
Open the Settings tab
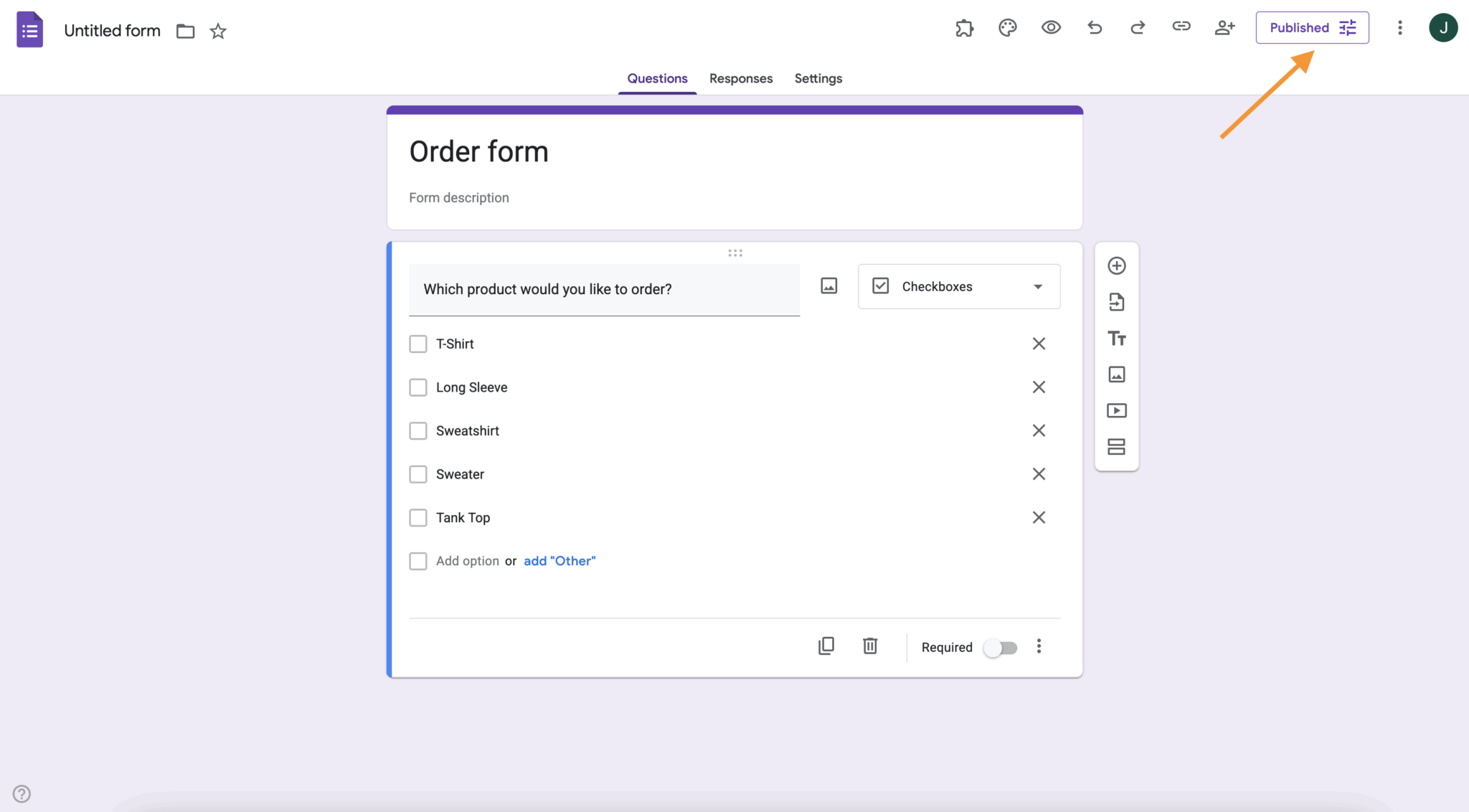[x=818, y=78]
